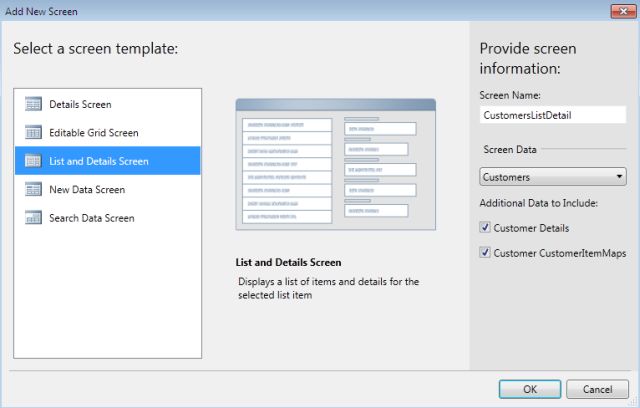
Task: Toggle the Customer CustomerItemMaps checkbox
Action: (485, 253)
